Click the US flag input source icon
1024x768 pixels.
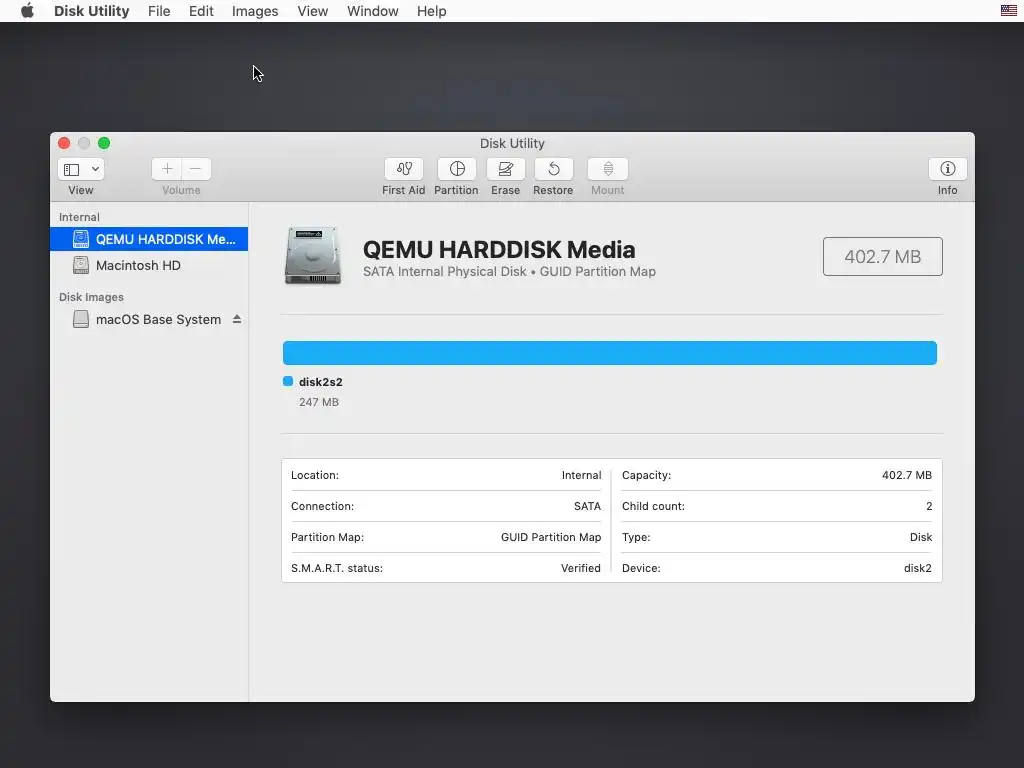click(x=1008, y=10)
